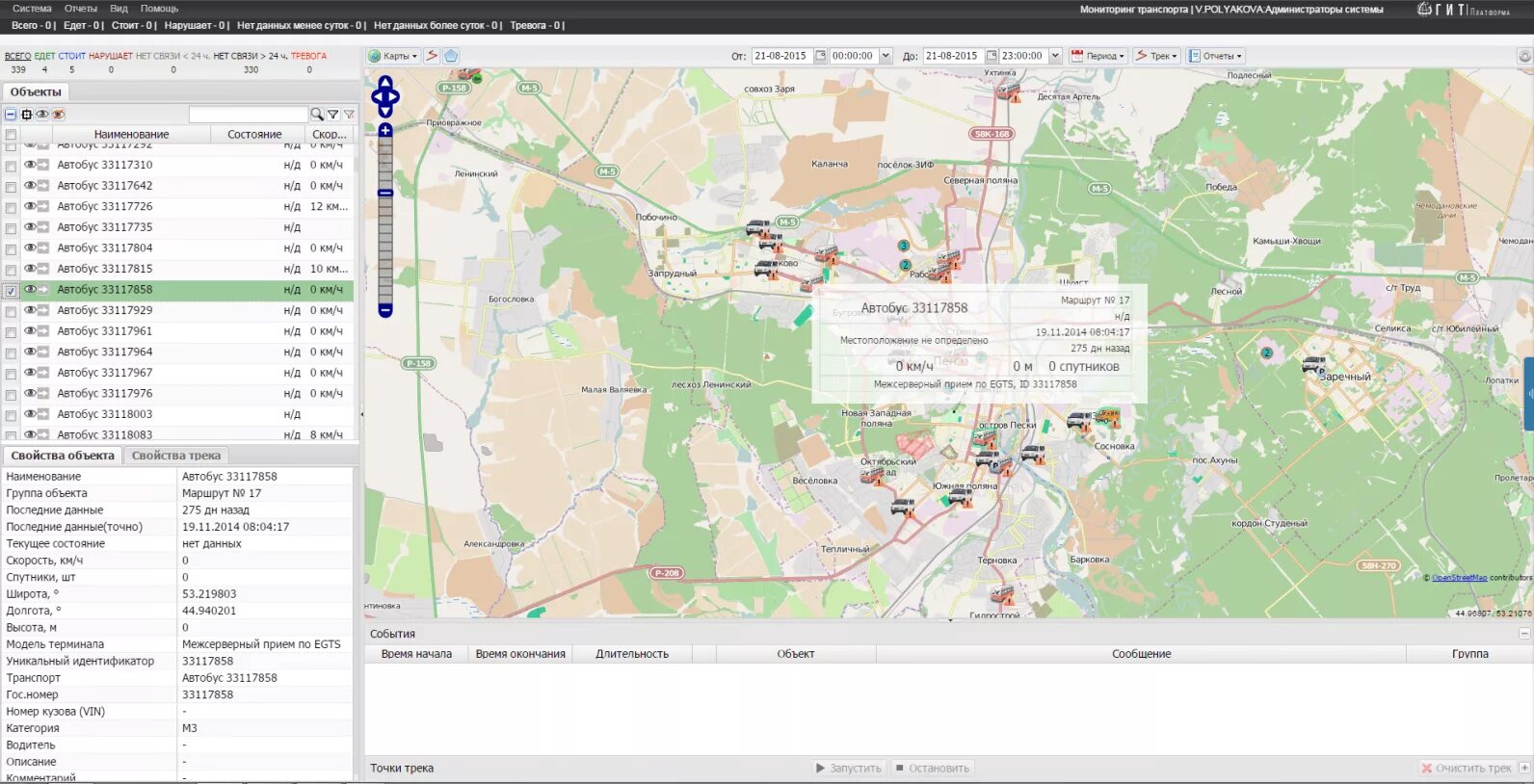Click the Остановить button
Image resolution: width=1534 pixels, height=784 pixels.
coord(933,768)
